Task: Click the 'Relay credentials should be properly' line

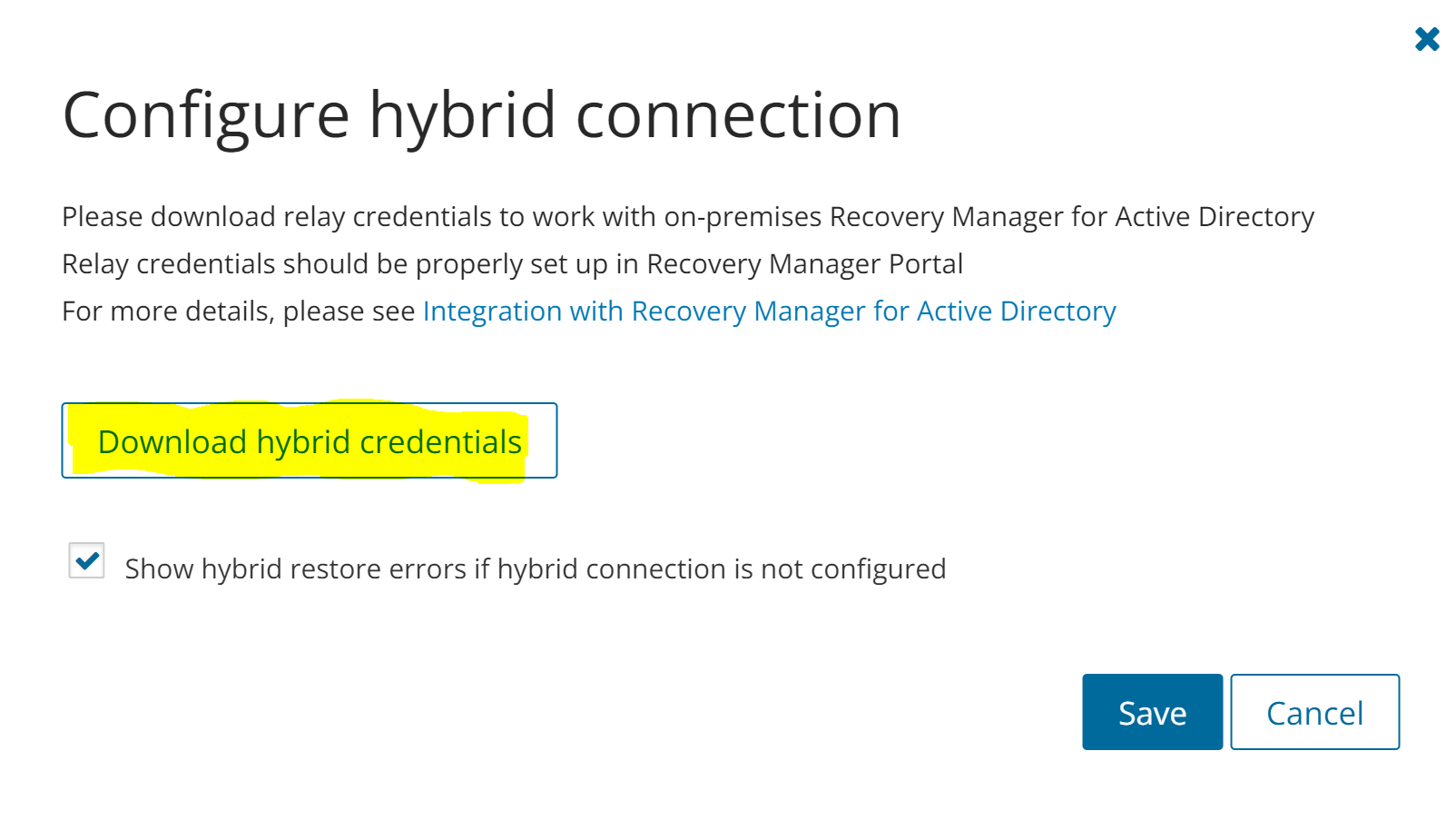Action: click(x=512, y=264)
